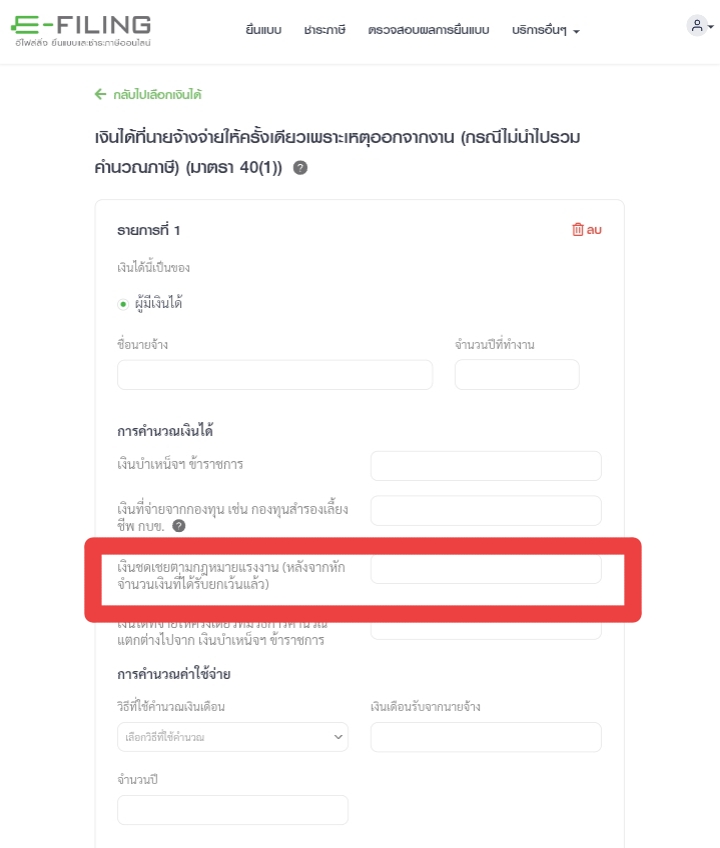
Task: Click the E-FILING logo
Action: 81,30
